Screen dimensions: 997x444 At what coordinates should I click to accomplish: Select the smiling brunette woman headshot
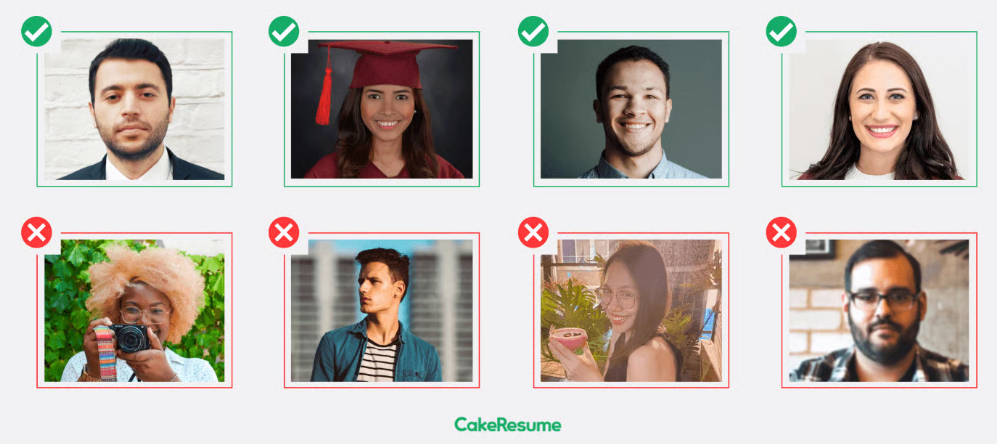pos(879,109)
